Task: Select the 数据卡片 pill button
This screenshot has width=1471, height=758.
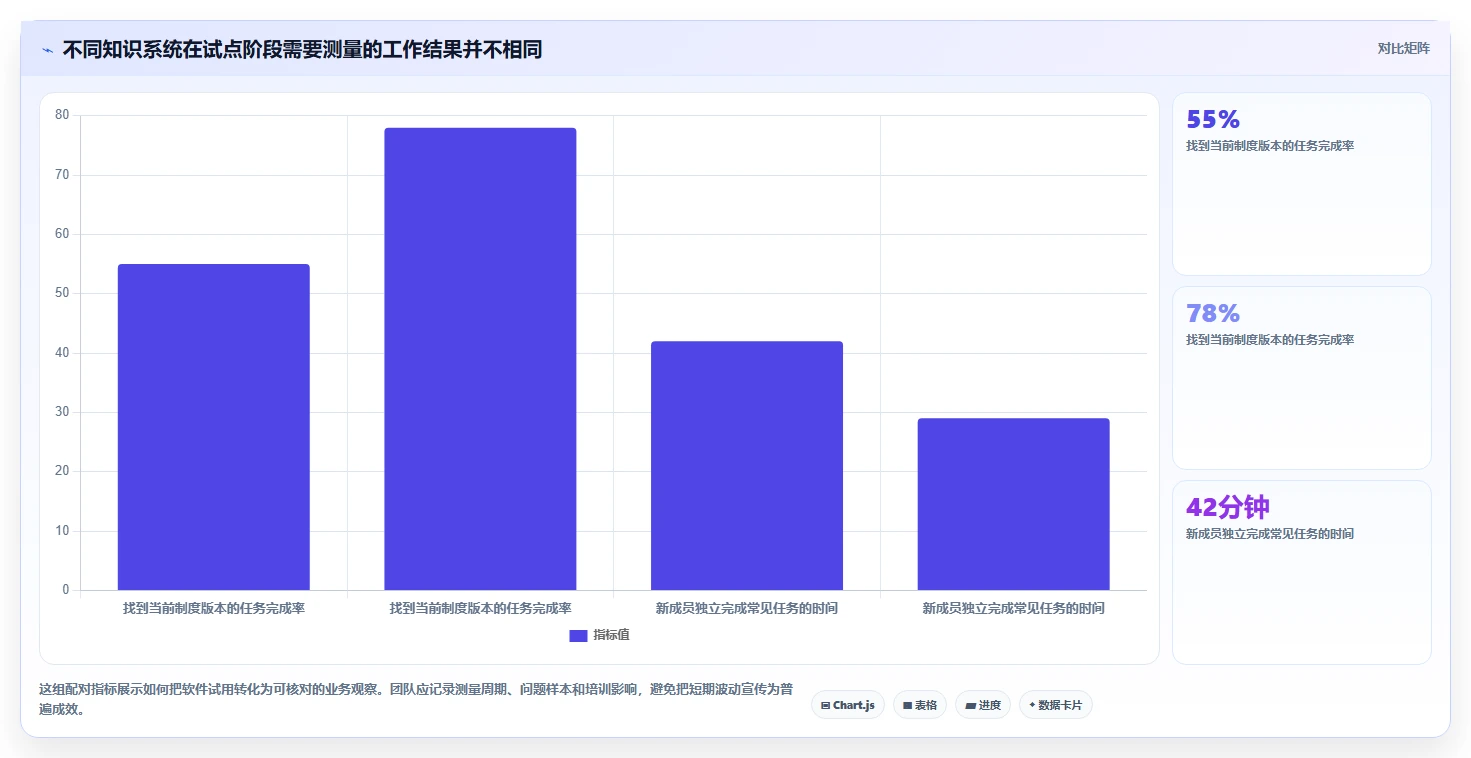Action: pyautogui.click(x=1056, y=705)
